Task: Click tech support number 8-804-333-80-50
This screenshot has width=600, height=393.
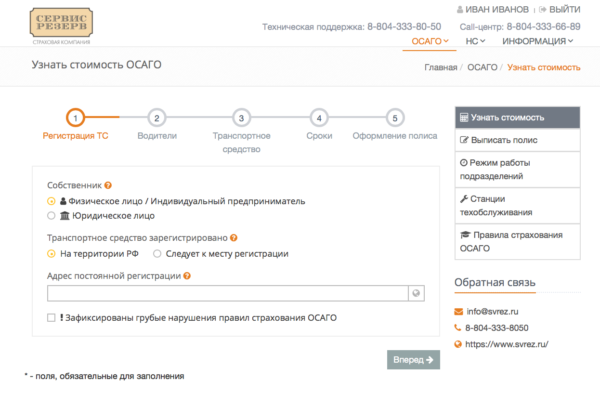Action: click(404, 26)
